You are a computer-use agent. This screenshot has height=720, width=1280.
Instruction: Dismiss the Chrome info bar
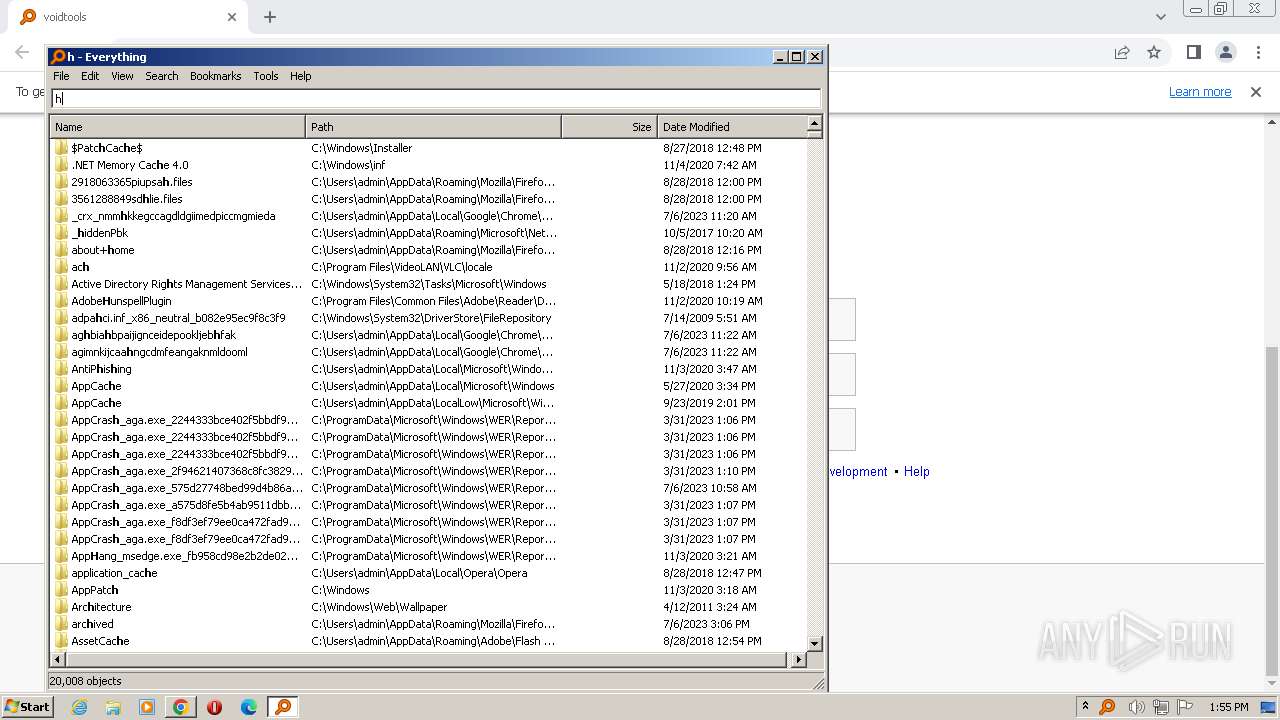(1256, 92)
